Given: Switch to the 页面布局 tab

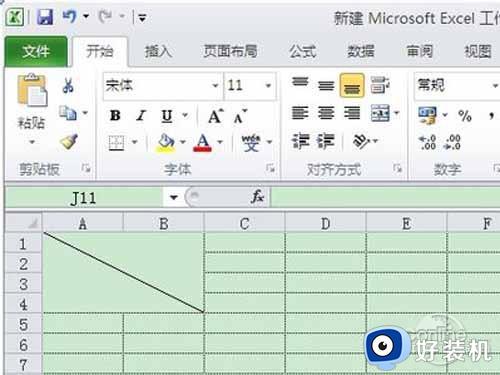Looking at the screenshot, I should [231, 51].
